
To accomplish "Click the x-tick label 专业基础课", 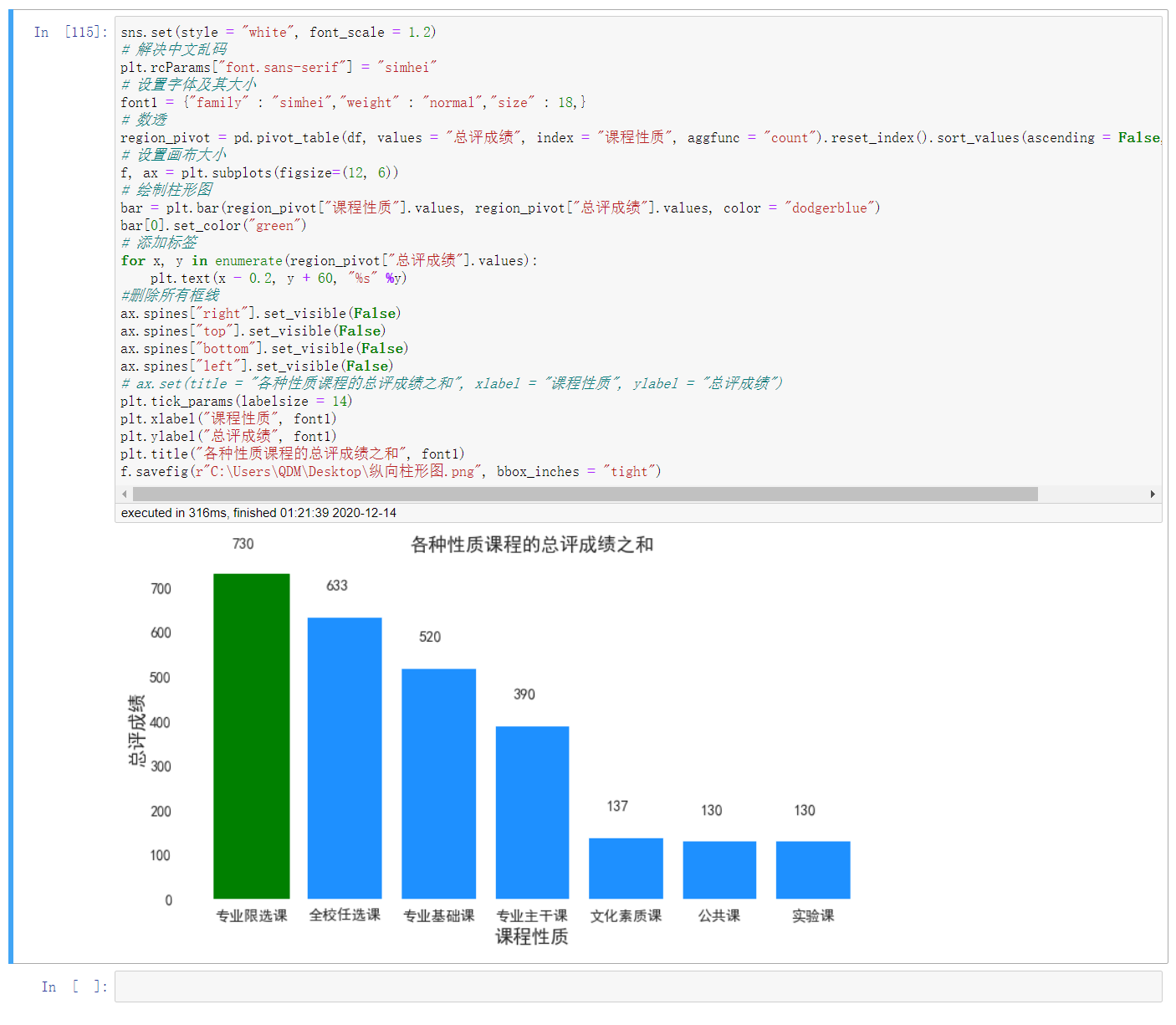I will (438, 915).
